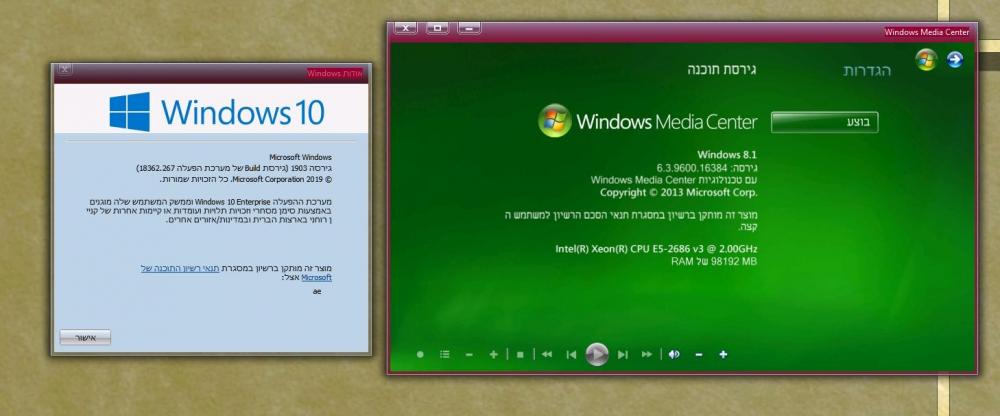Open the guide list icon in Media Center

(x=445, y=355)
